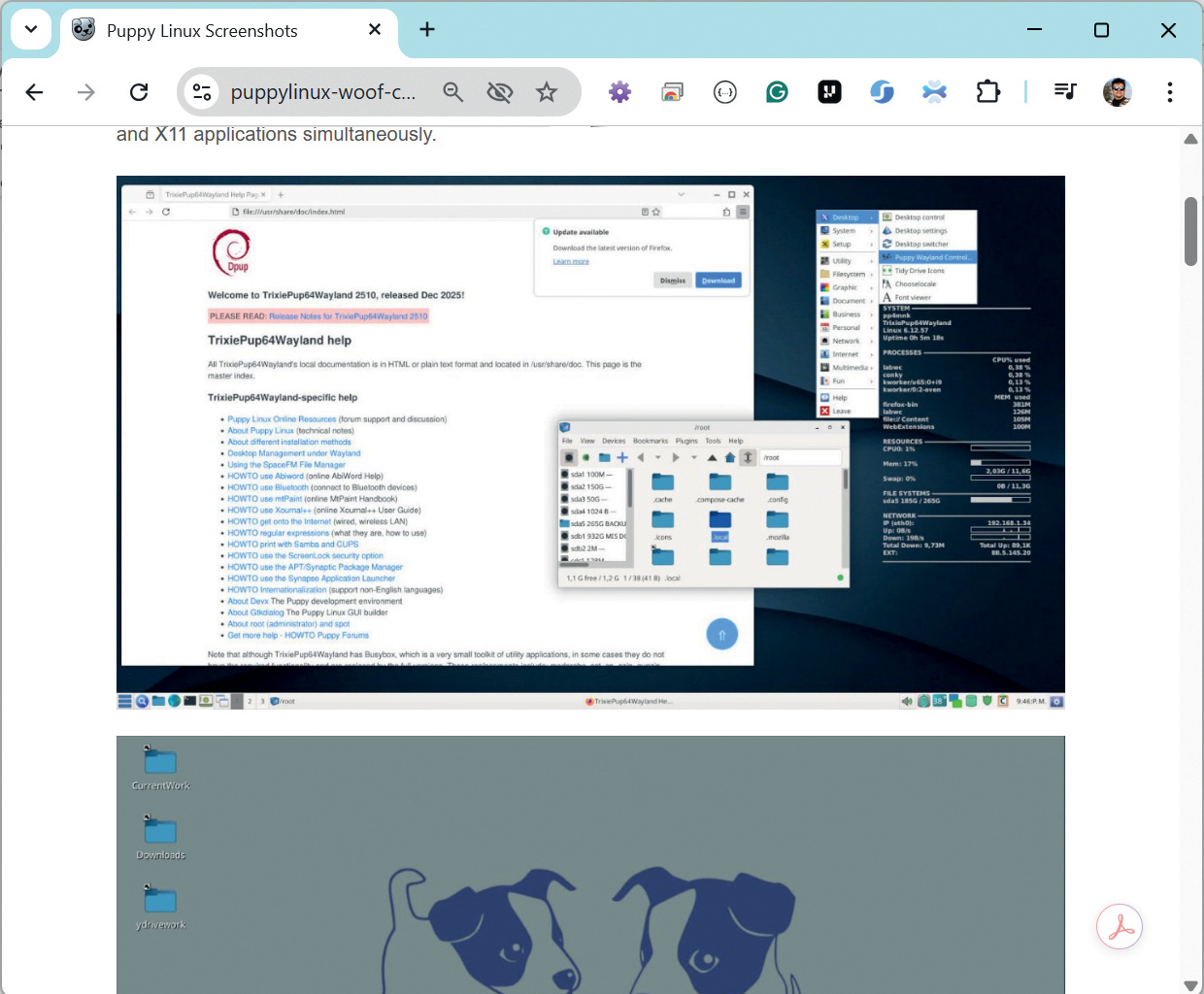This screenshot has height=994, width=1204.
Task: Open Bookmarks menu in the /root file manager
Action: point(651,441)
